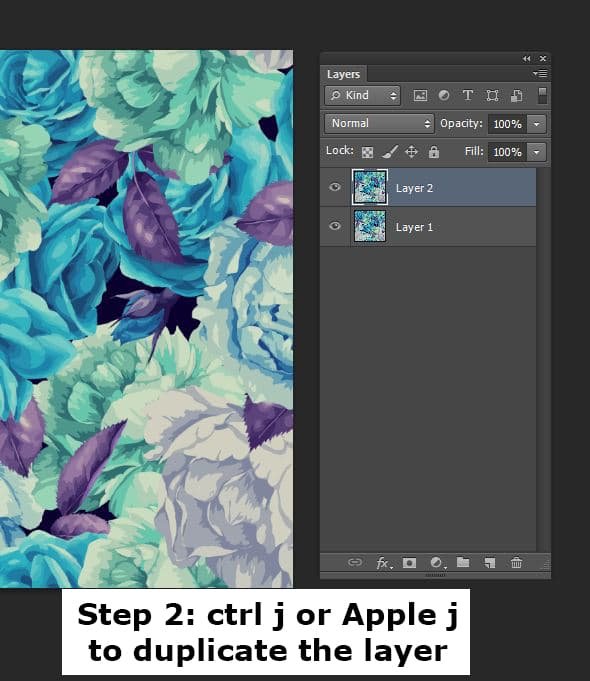Filter layers by pixel layers icon
The height and width of the screenshot is (681, 590).
[x=420, y=96]
